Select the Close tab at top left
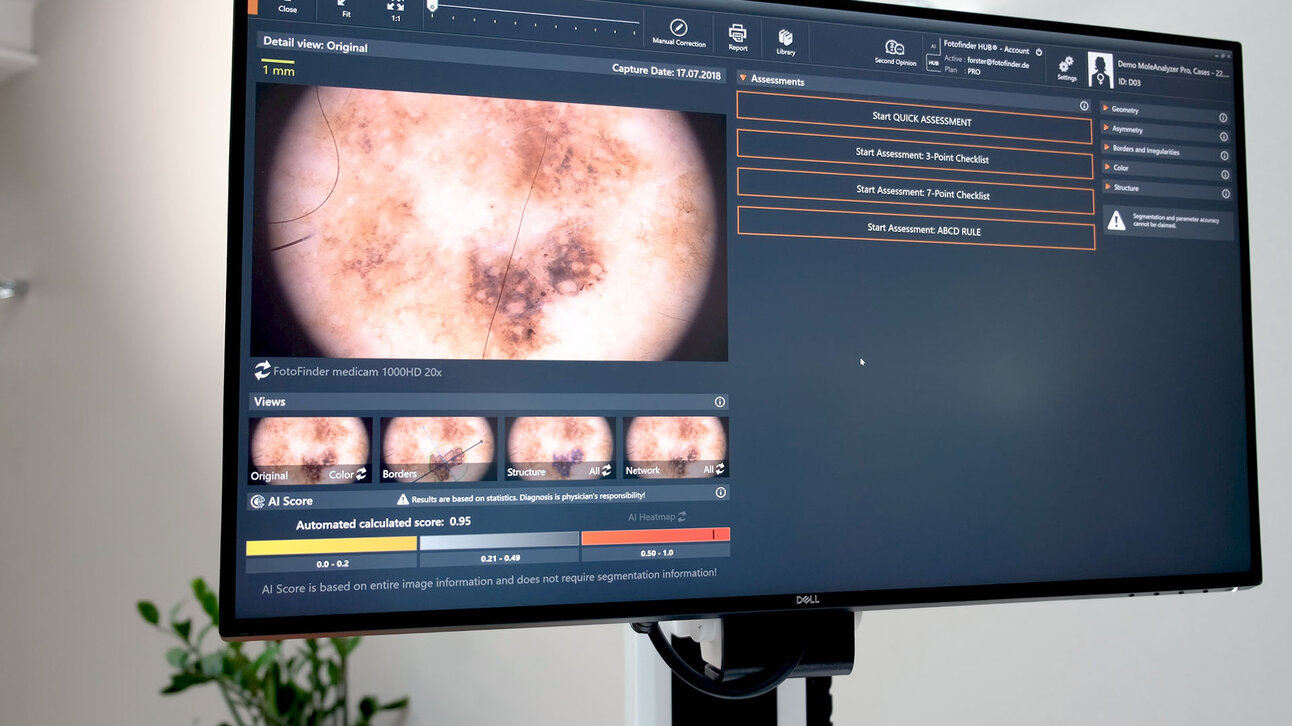 point(287,9)
